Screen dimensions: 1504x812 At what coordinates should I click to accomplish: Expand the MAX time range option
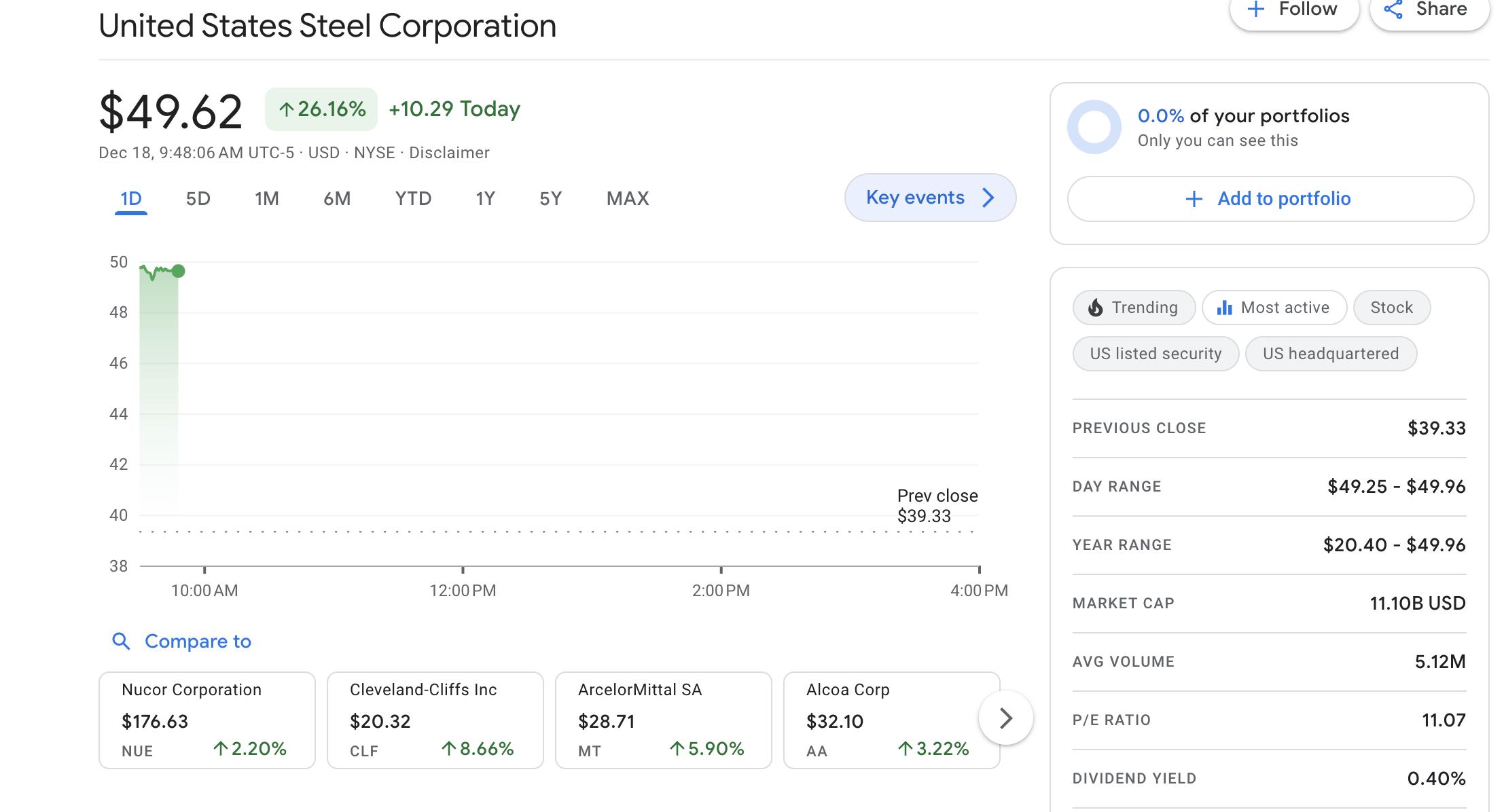click(x=627, y=197)
